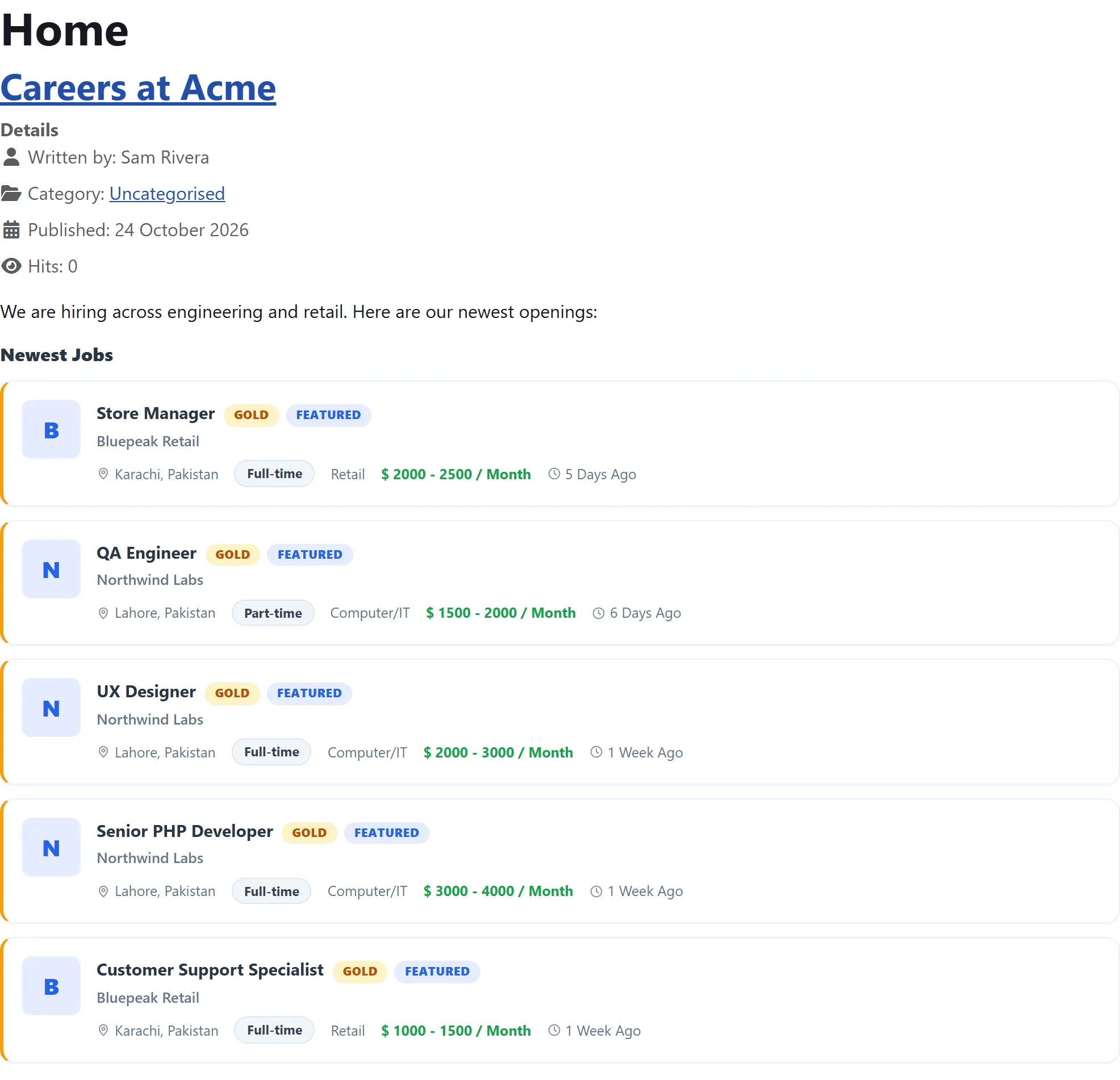
Task: Open the Careers at Acme article link
Action: [x=138, y=88]
